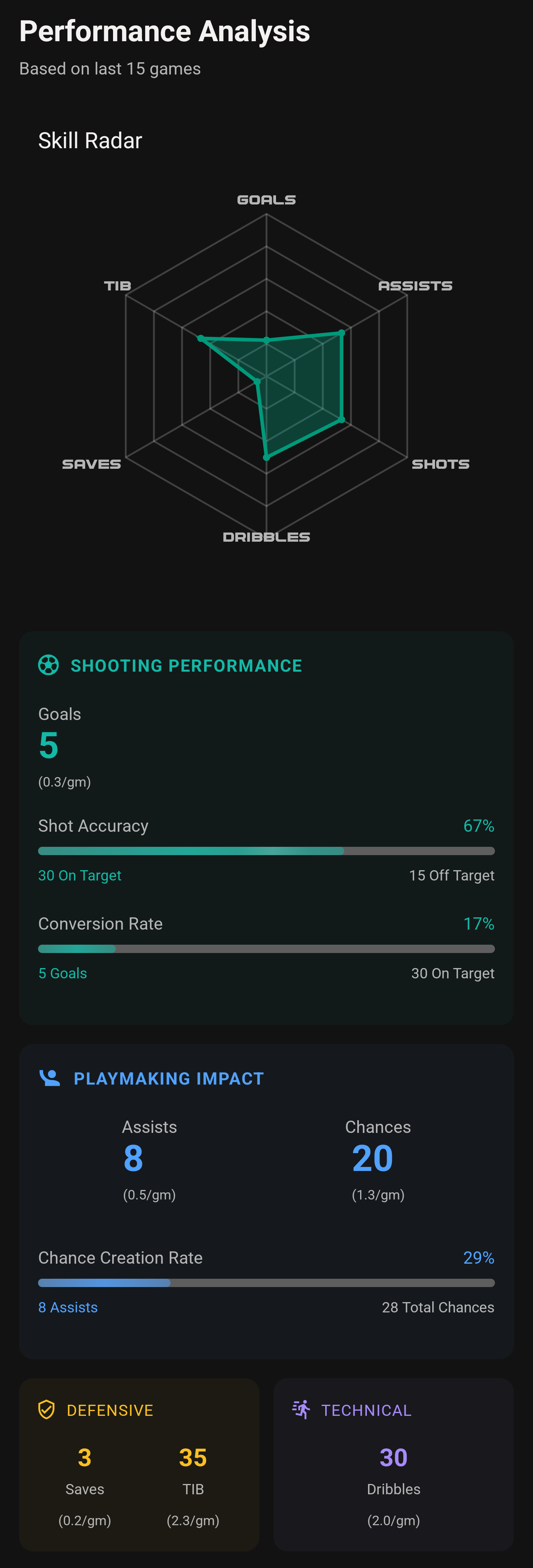533x1568 pixels.
Task: Click the Defensive shield check icon
Action: pyautogui.click(x=47, y=1409)
